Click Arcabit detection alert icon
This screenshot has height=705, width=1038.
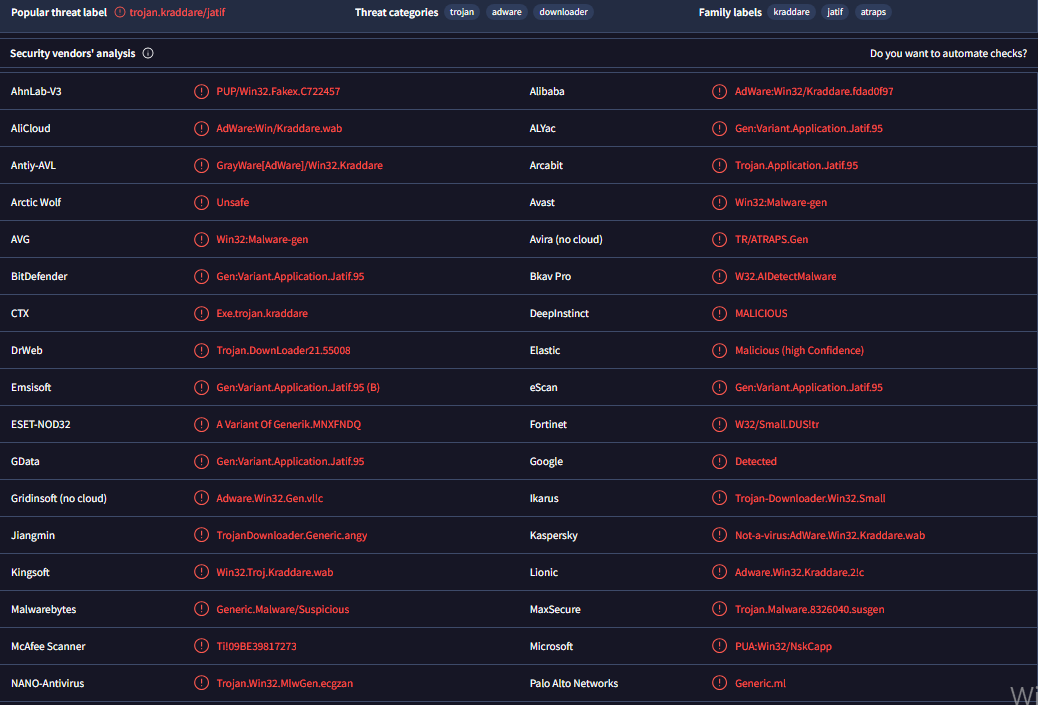[x=720, y=165]
